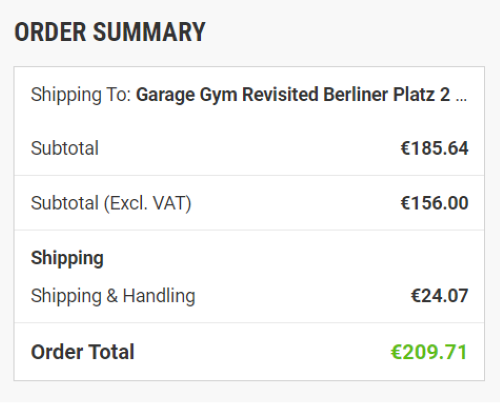
Task: Click the Berliner Platz 2 address text
Action: 387,94
